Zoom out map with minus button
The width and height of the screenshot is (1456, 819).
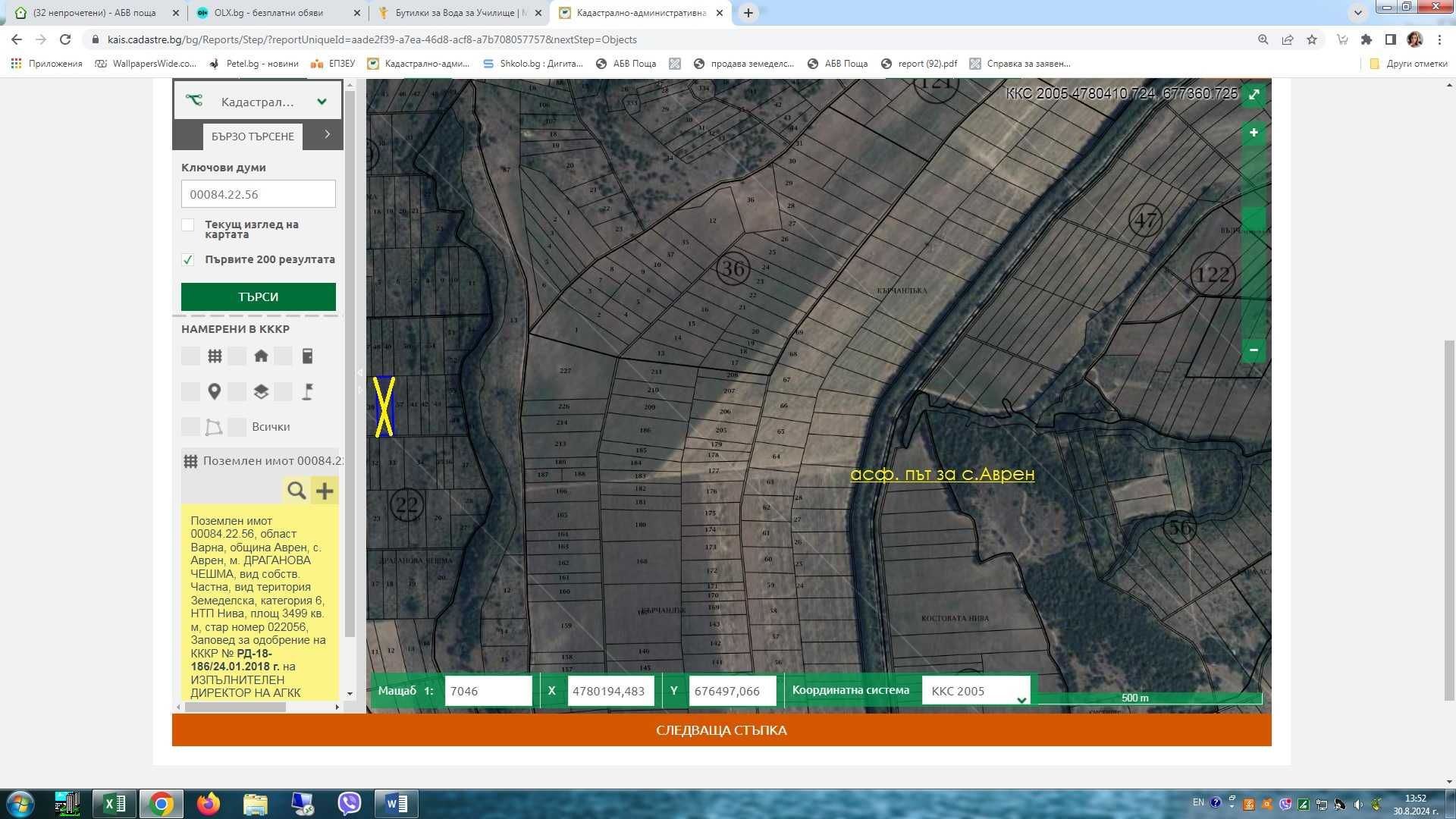click(x=1254, y=350)
